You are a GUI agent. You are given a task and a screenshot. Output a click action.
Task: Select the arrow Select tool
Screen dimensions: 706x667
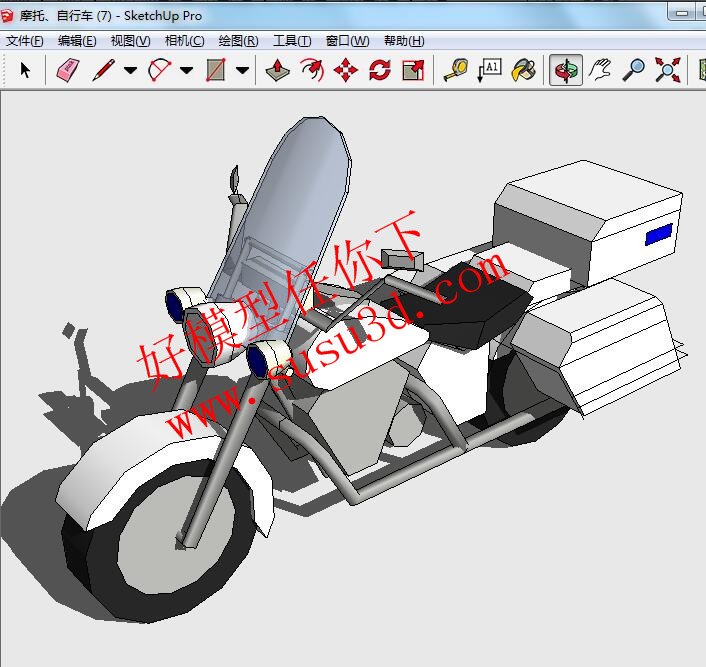click(25, 70)
